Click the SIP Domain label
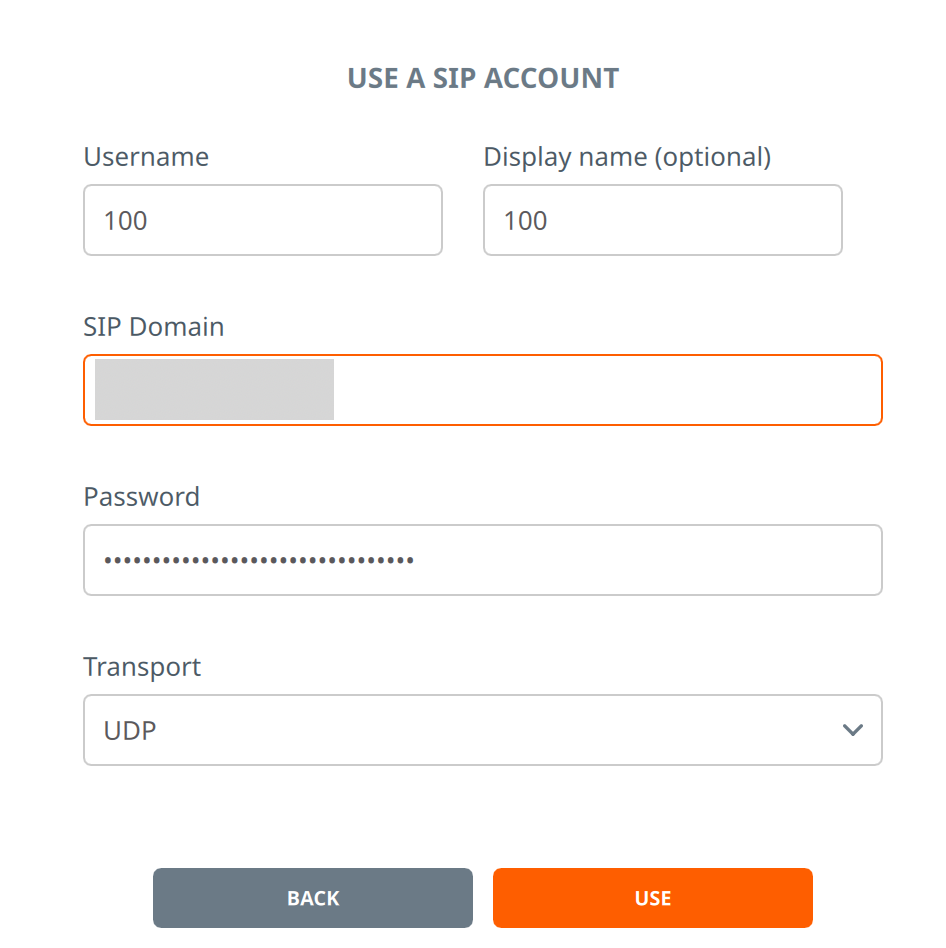Viewport: 946px width, 948px height. pos(154,326)
